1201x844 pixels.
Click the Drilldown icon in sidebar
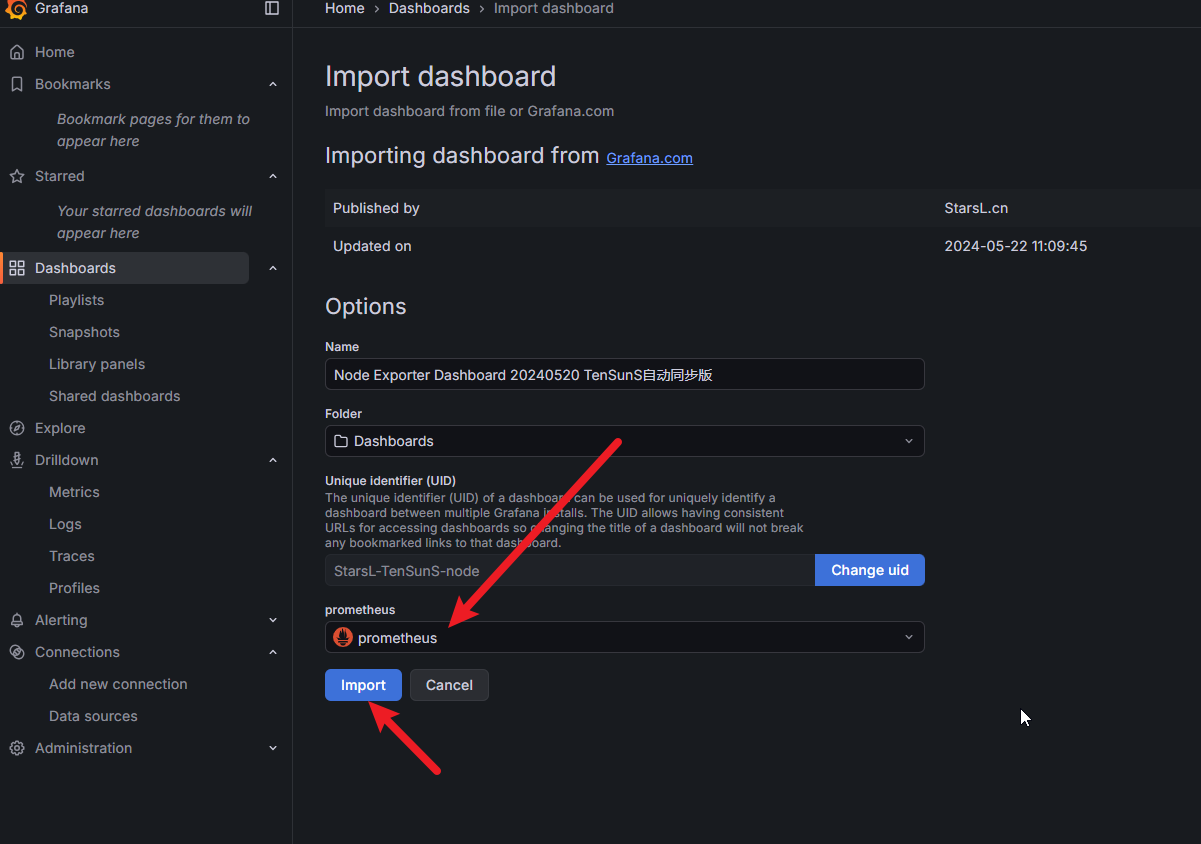pyautogui.click(x=17, y=460)
